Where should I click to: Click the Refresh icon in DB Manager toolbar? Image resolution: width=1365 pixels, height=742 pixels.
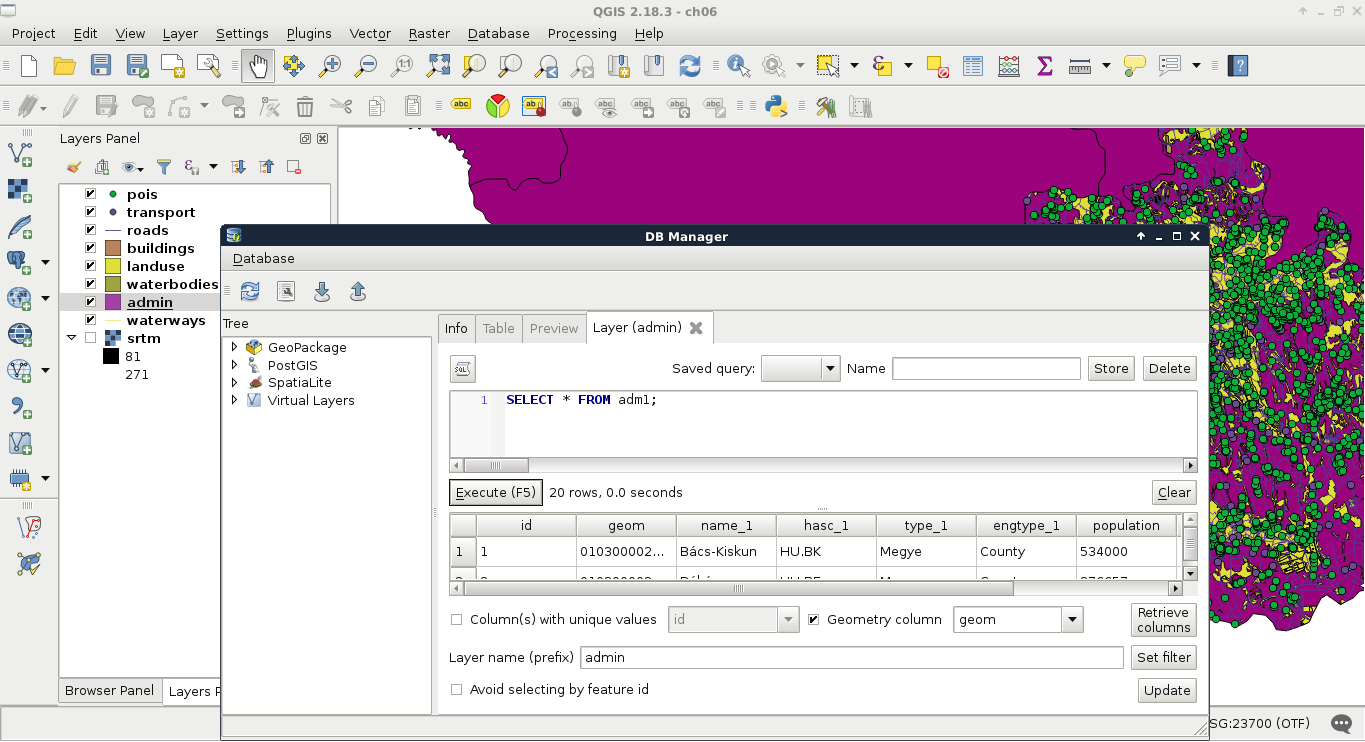pyautogui.click(x=250, y=291)
